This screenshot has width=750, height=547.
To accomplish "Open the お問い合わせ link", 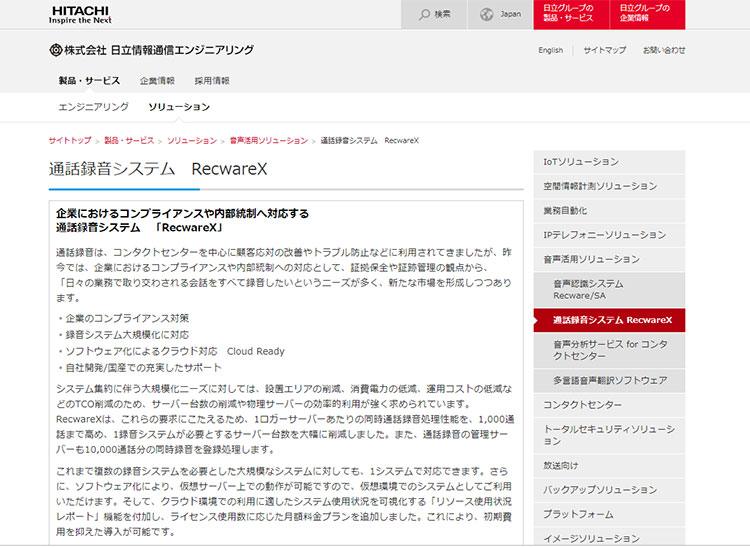I will click(x=664, y=50).
